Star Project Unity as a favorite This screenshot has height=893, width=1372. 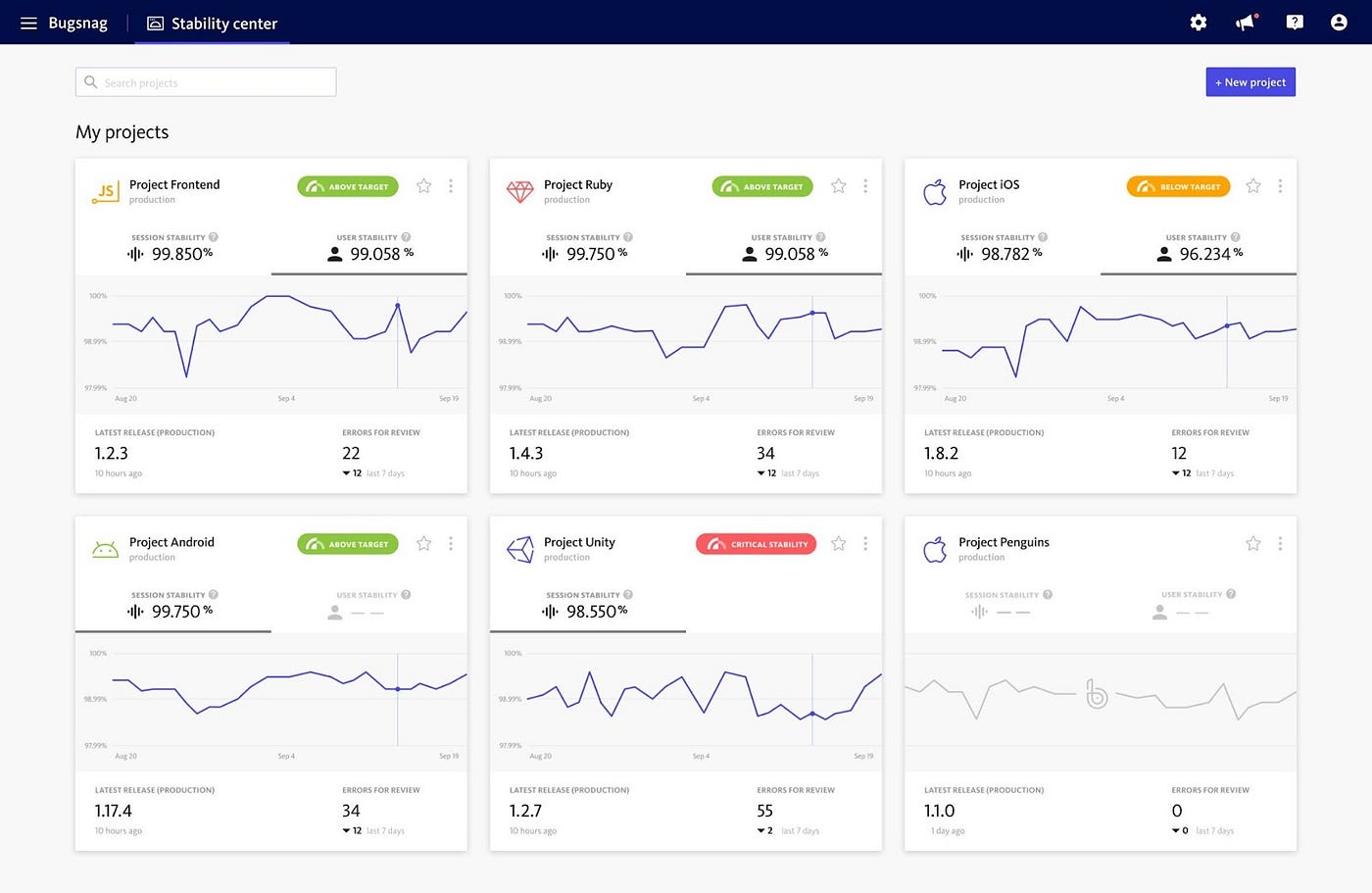(838, 543)
